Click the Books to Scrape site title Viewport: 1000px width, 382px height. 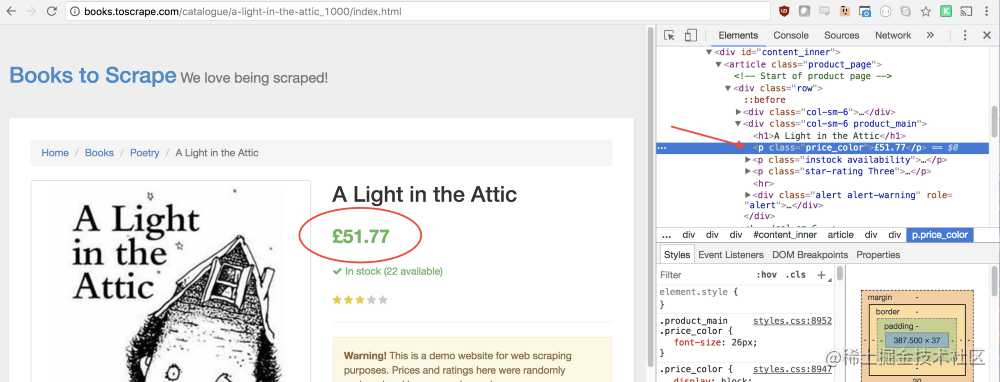(92, 75)
